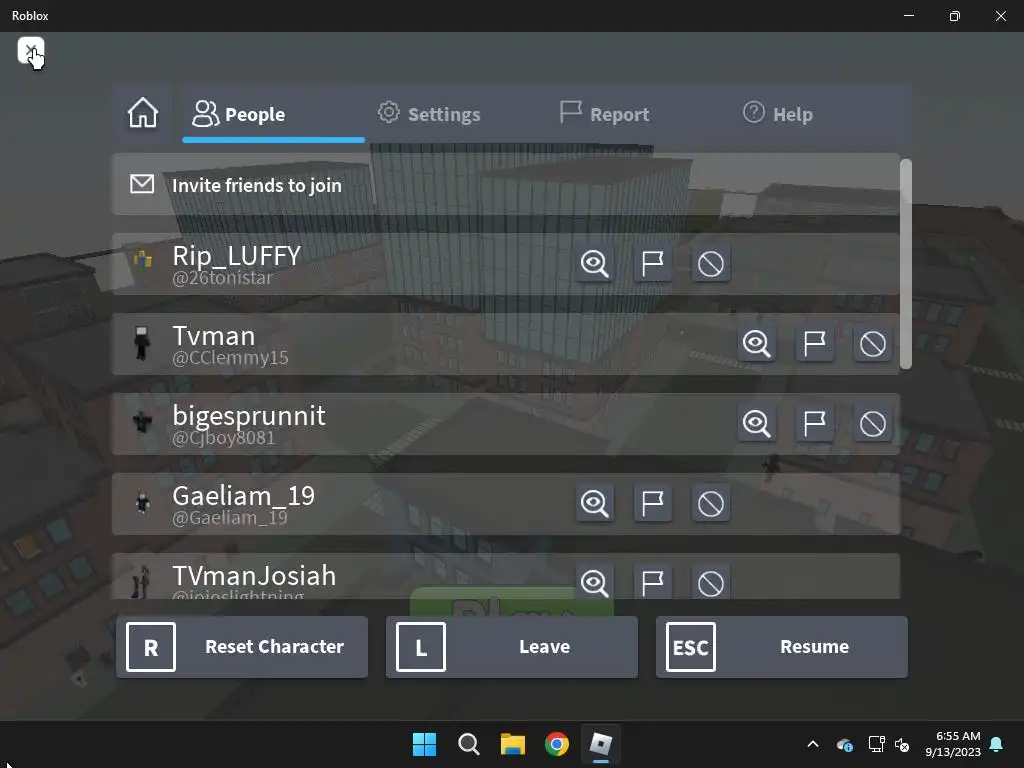Screen dimensions: 1024x768
Task: Block player Gaeliam_19
Action: [x=711, y=504]
